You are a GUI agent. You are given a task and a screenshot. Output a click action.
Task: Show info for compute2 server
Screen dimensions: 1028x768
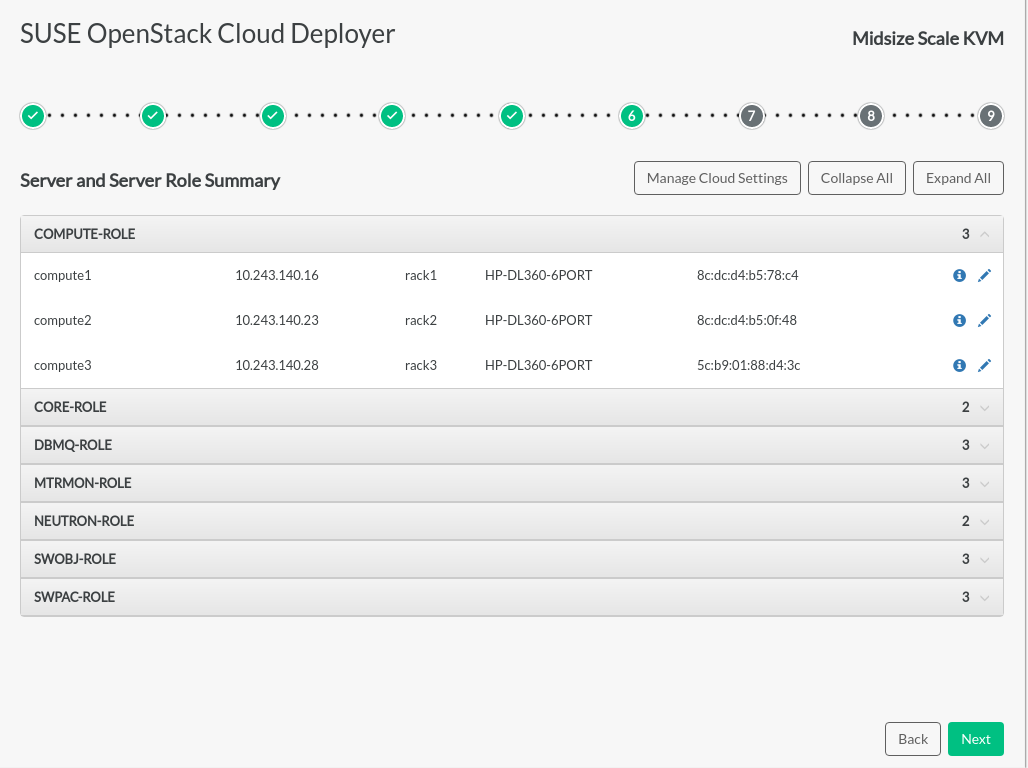point(959,321)
